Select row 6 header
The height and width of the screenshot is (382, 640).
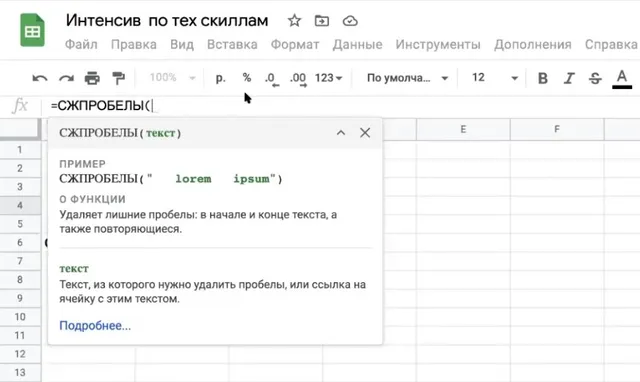(x=20, y=242)
